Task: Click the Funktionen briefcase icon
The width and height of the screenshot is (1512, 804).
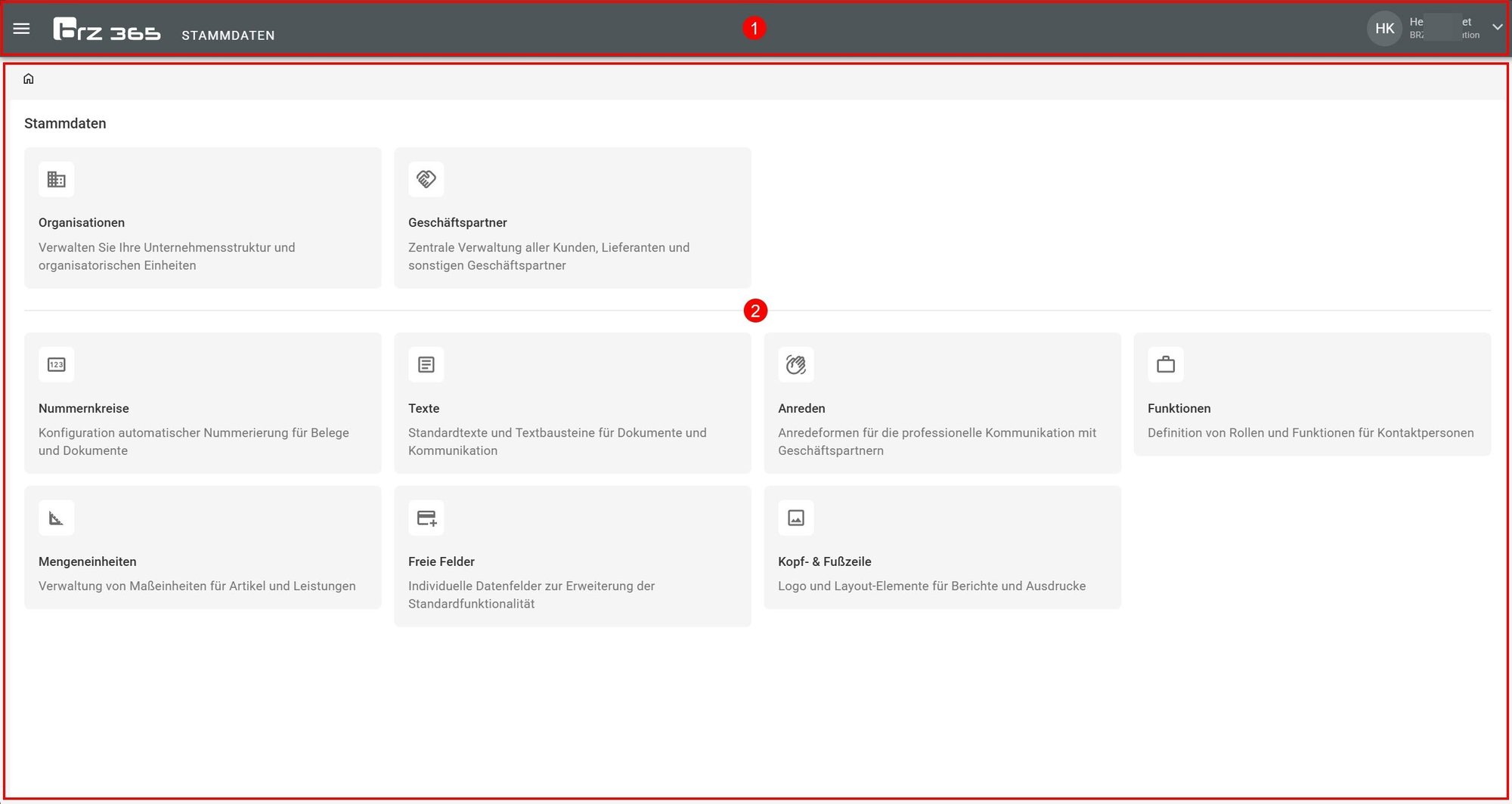Action: coord(1166,365)
